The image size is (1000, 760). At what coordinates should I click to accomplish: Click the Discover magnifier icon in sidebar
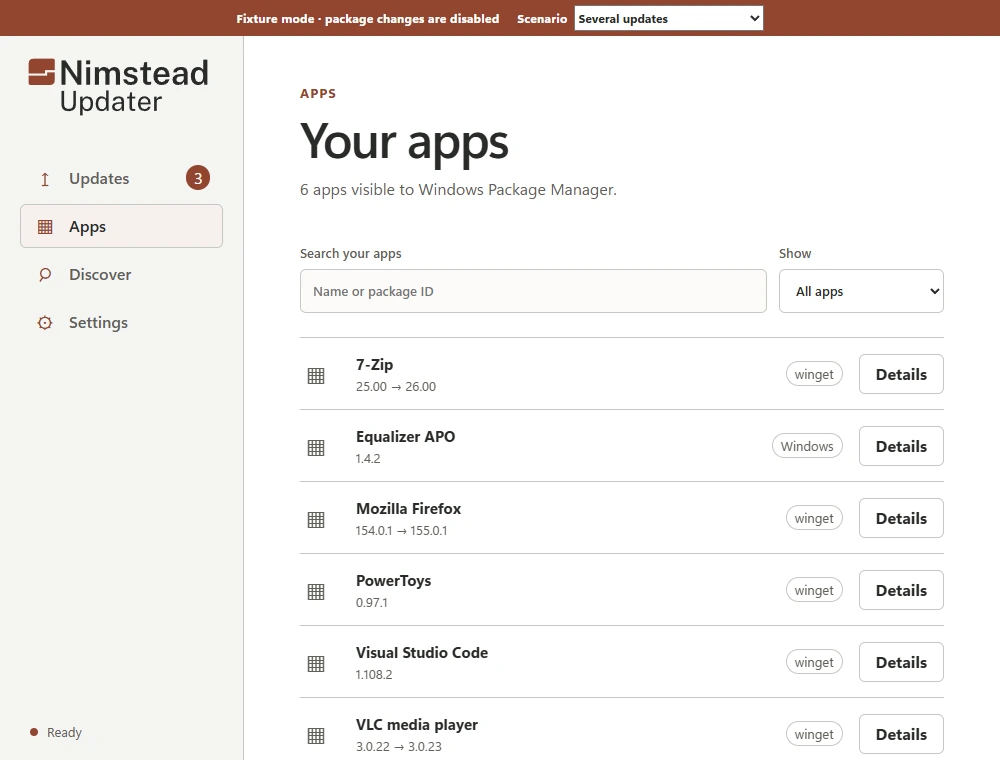[45, 275]
